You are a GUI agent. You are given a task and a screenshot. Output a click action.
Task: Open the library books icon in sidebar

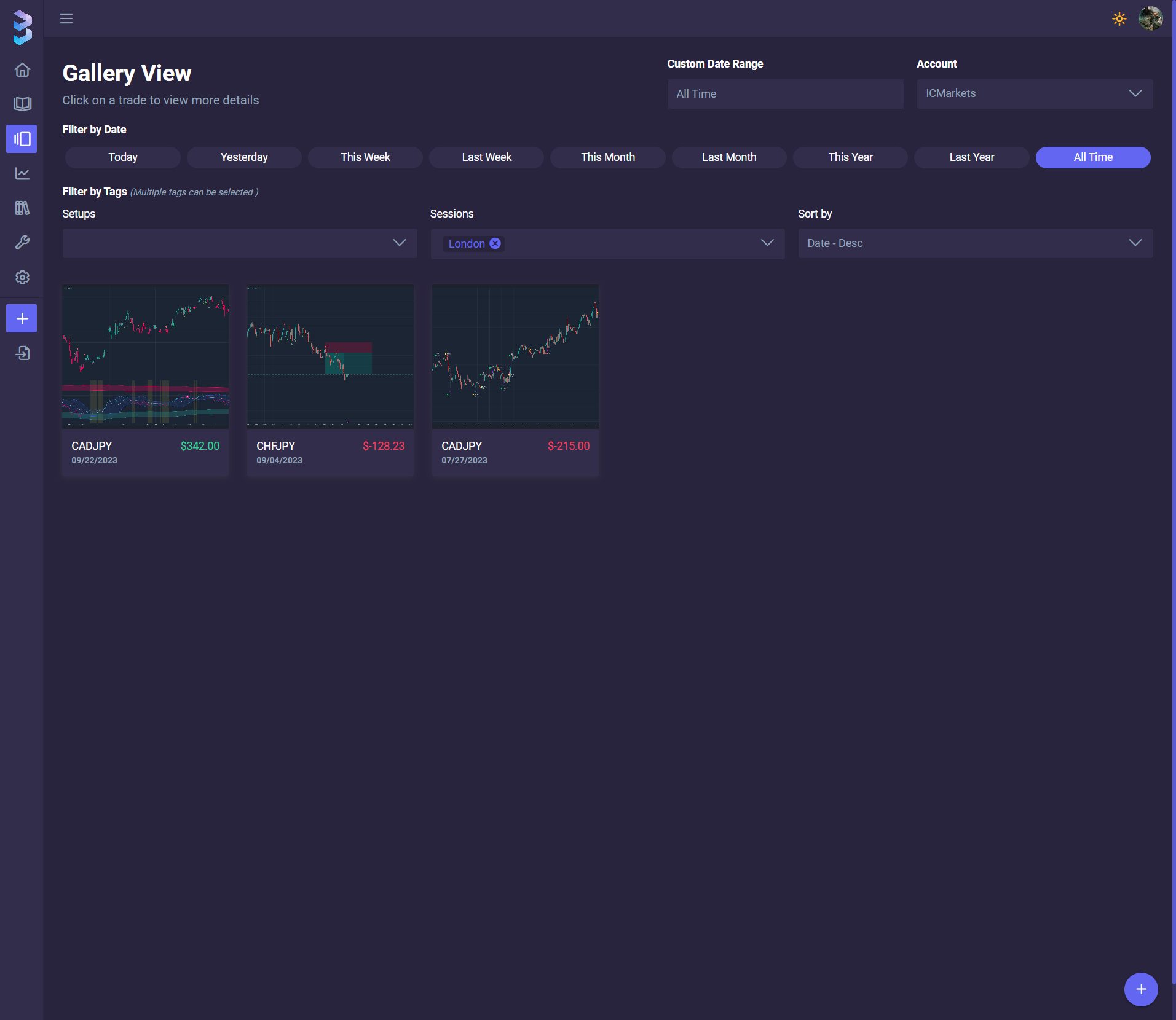point(22,208)
